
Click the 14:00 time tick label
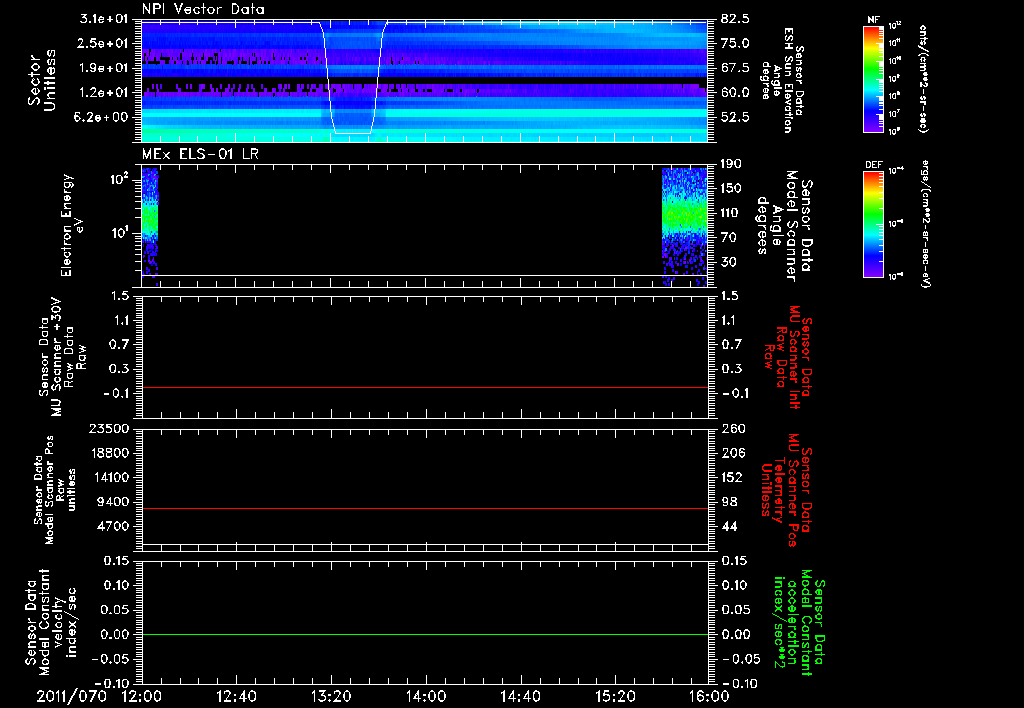click(x=425, y=695)
